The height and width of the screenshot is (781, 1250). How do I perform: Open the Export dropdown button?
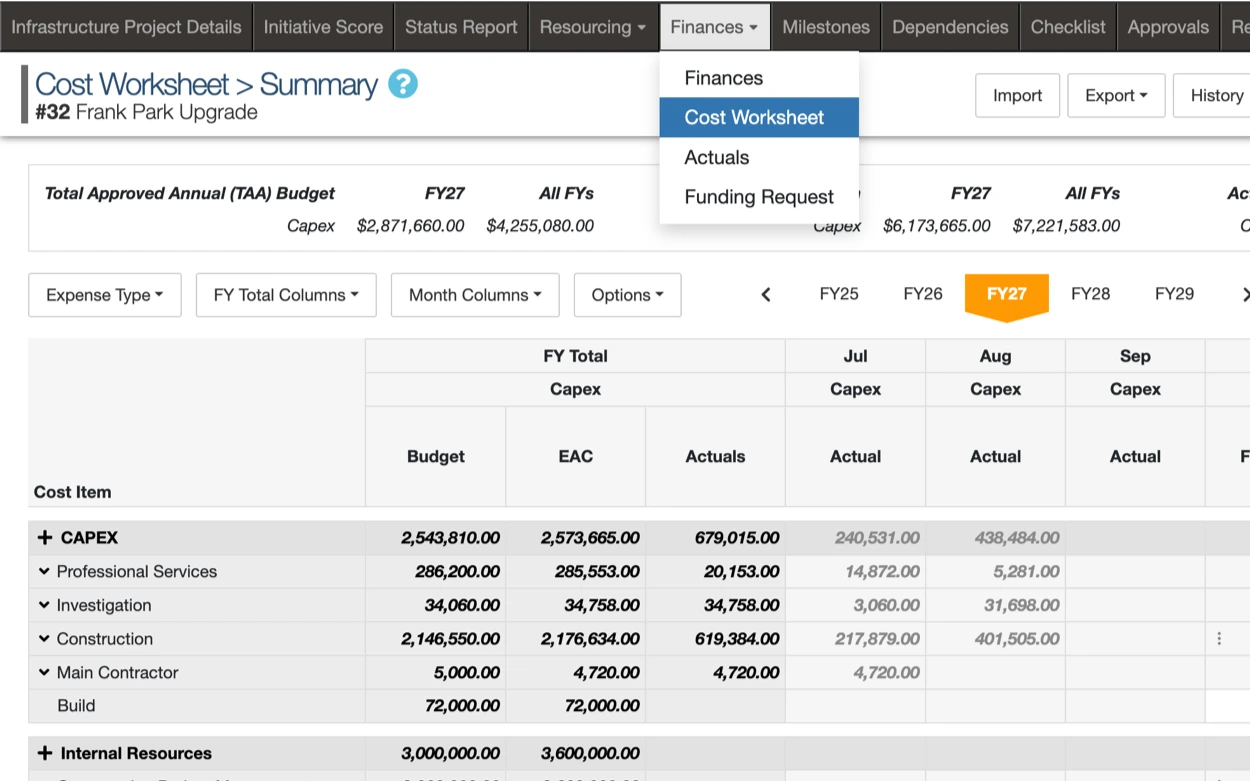(1116, 95)
